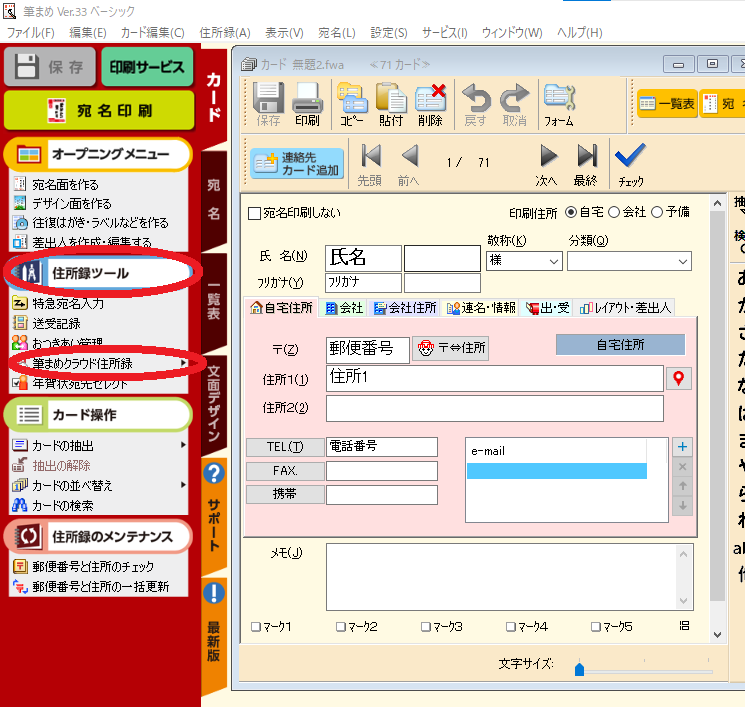Expand the 分類 dropdown list
The width and height of the screenshot is (745, 707).
(x=629, y=260)
